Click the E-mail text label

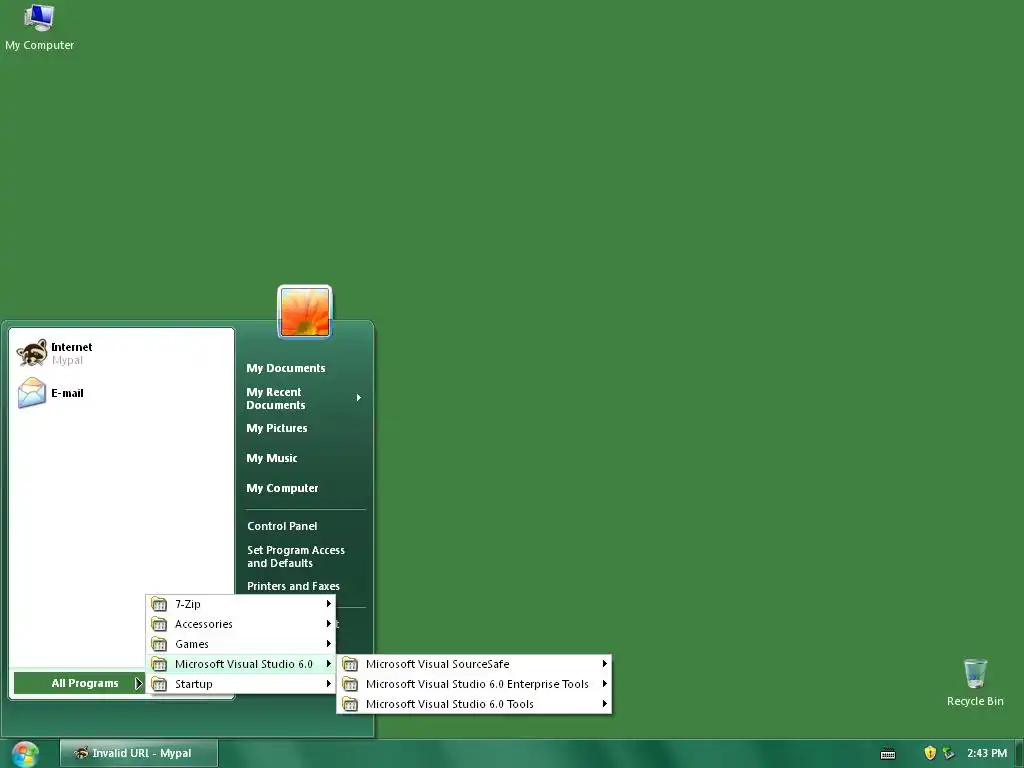point(67,393)
